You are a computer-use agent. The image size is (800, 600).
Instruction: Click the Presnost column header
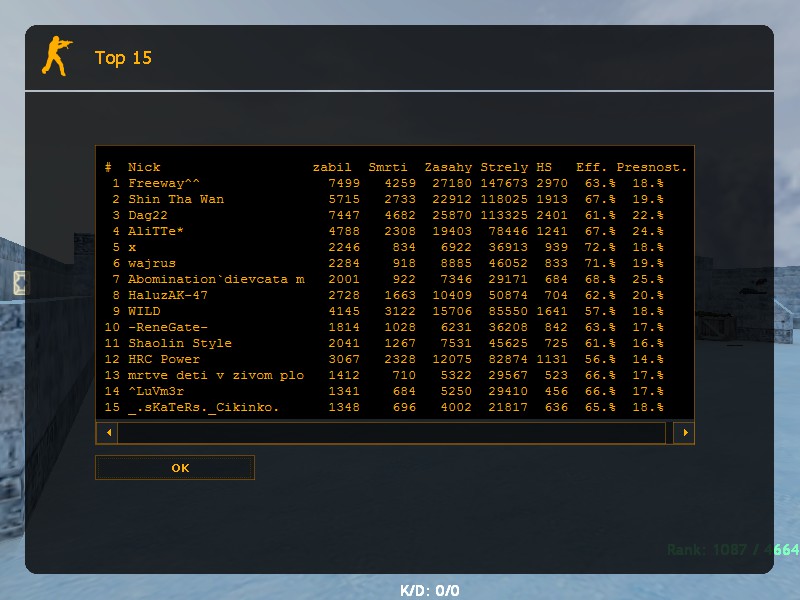651,167
